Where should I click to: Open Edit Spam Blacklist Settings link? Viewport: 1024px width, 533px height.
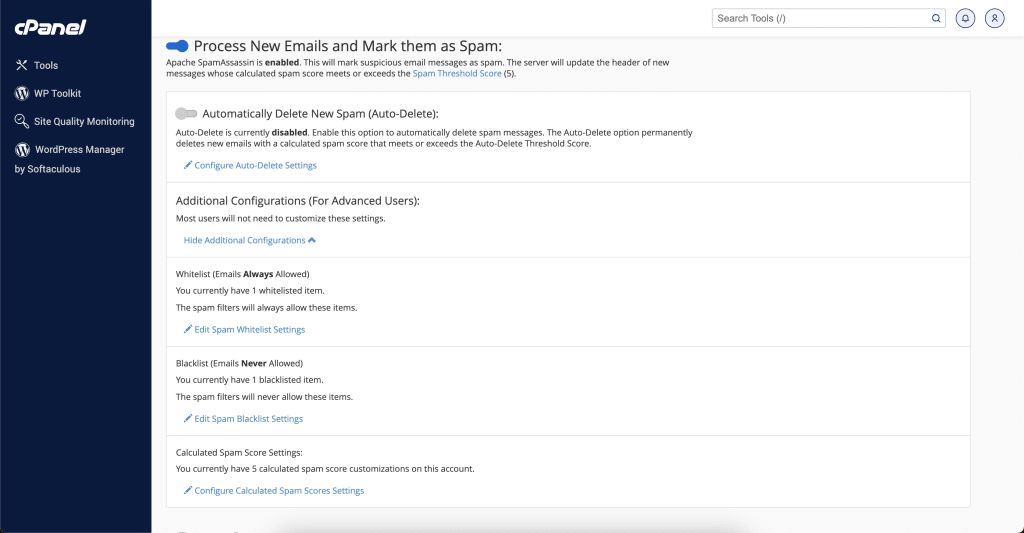[249, 419]
